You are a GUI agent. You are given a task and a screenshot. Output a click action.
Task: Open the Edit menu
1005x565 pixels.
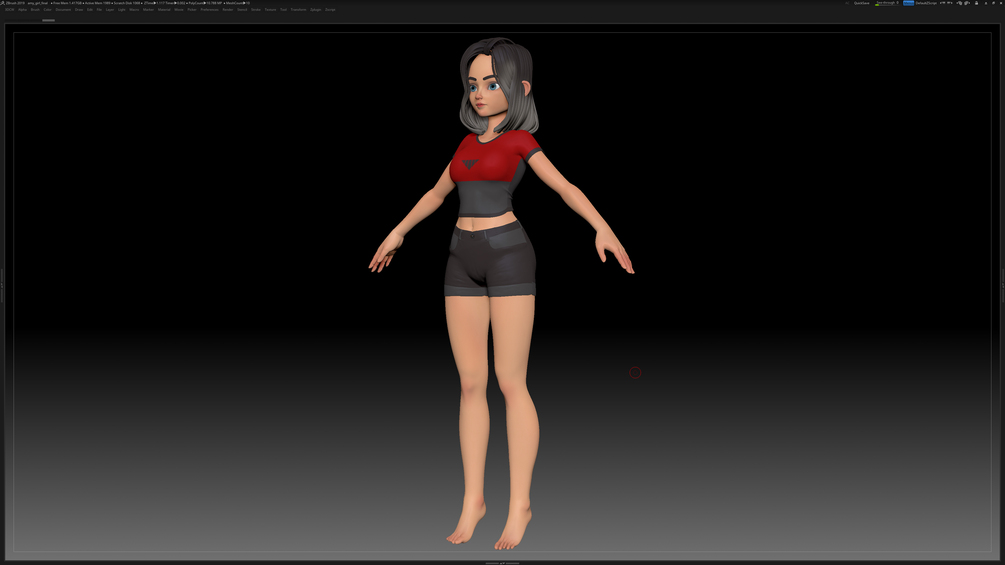click(90, 10)
